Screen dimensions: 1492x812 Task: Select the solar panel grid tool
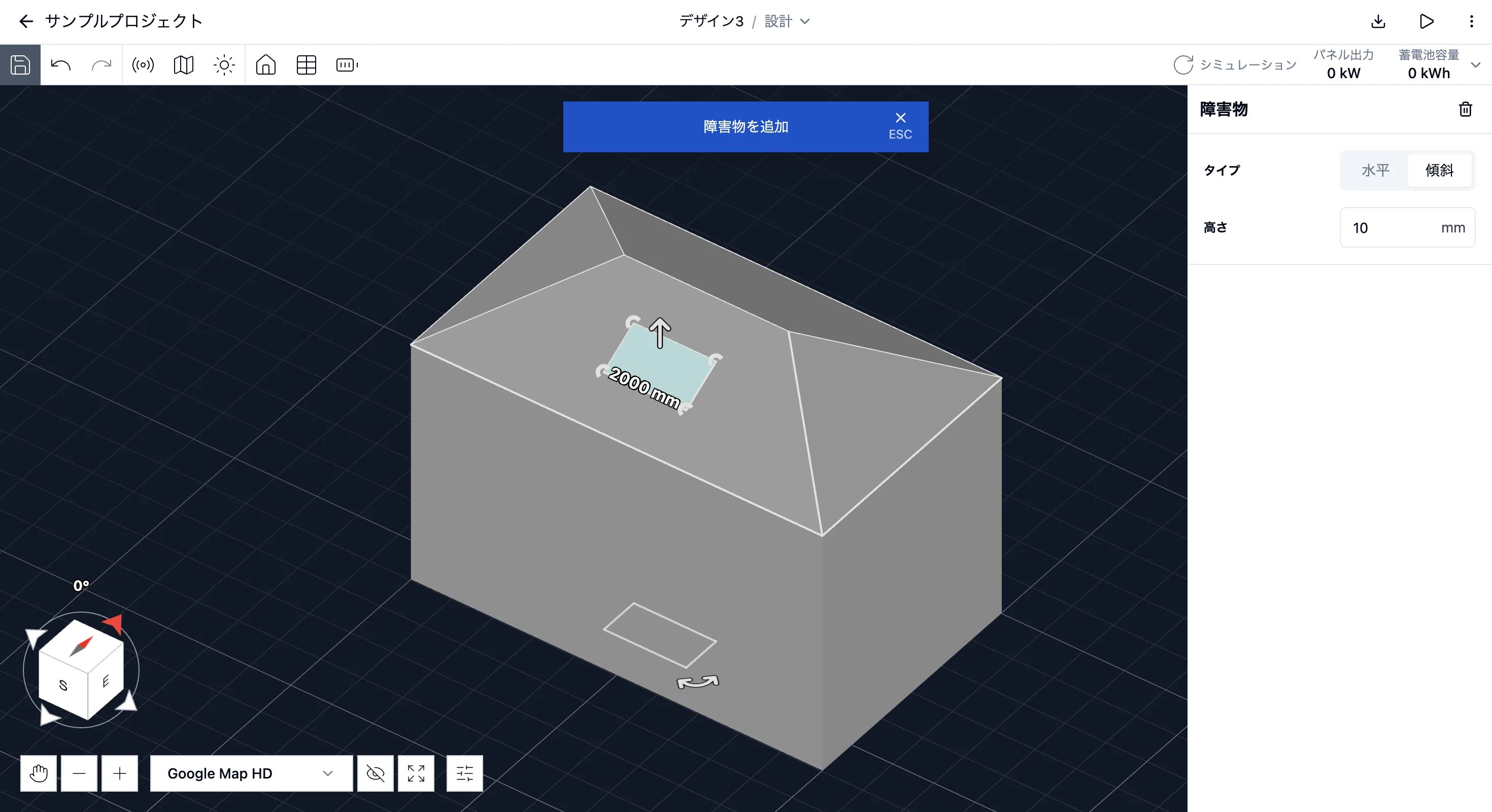pyautogui.click(x=307, y=65)
